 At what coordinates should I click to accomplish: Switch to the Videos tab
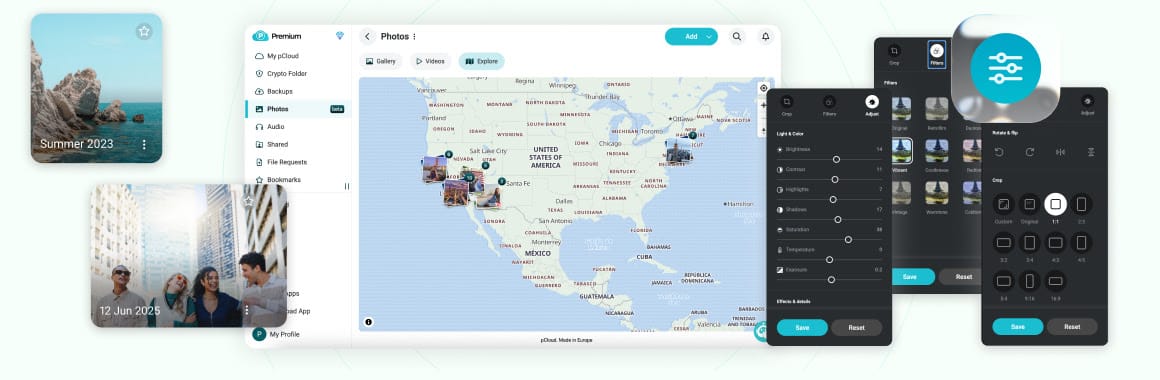[x=430, y=61]
